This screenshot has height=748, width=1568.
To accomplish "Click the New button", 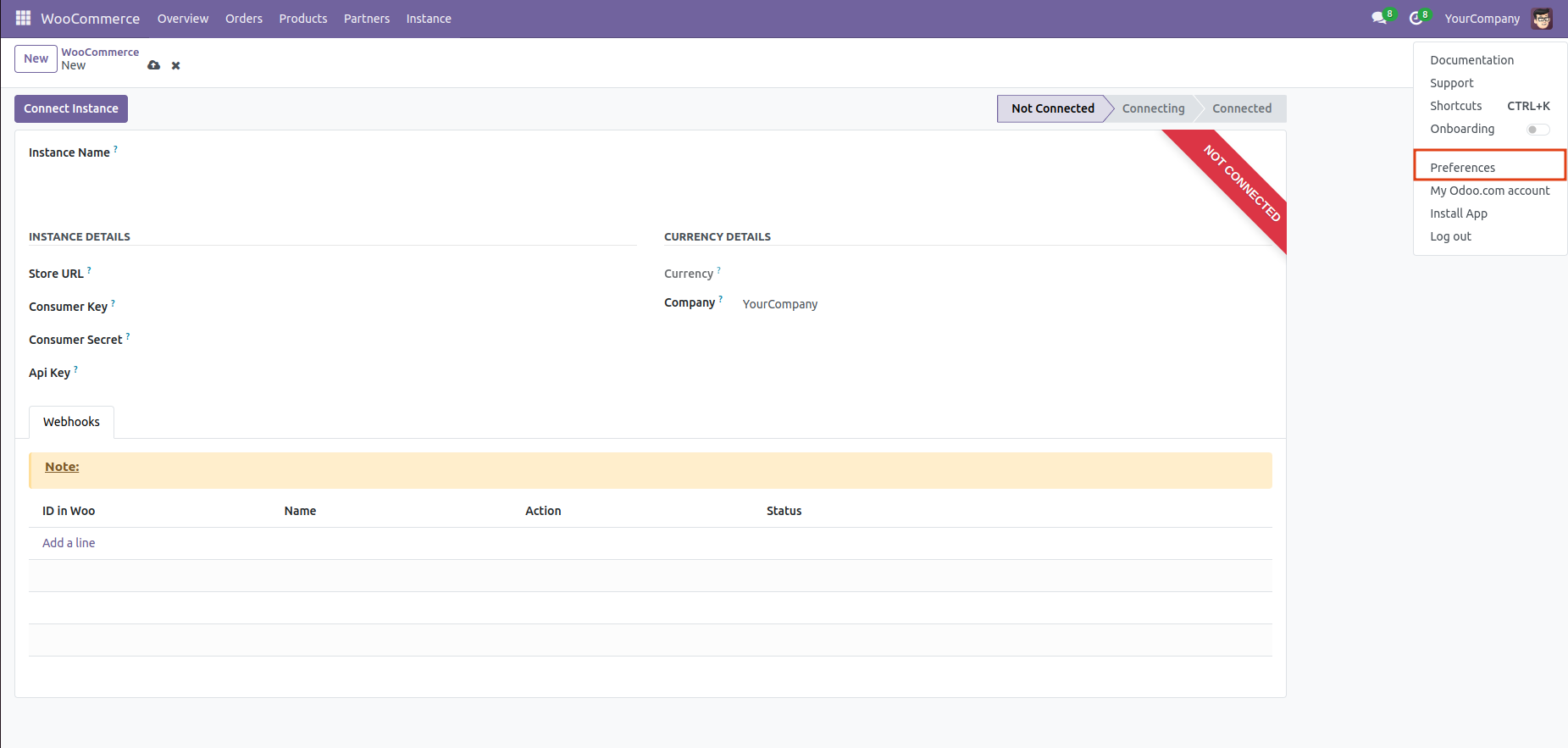I will tap(36, 58).
